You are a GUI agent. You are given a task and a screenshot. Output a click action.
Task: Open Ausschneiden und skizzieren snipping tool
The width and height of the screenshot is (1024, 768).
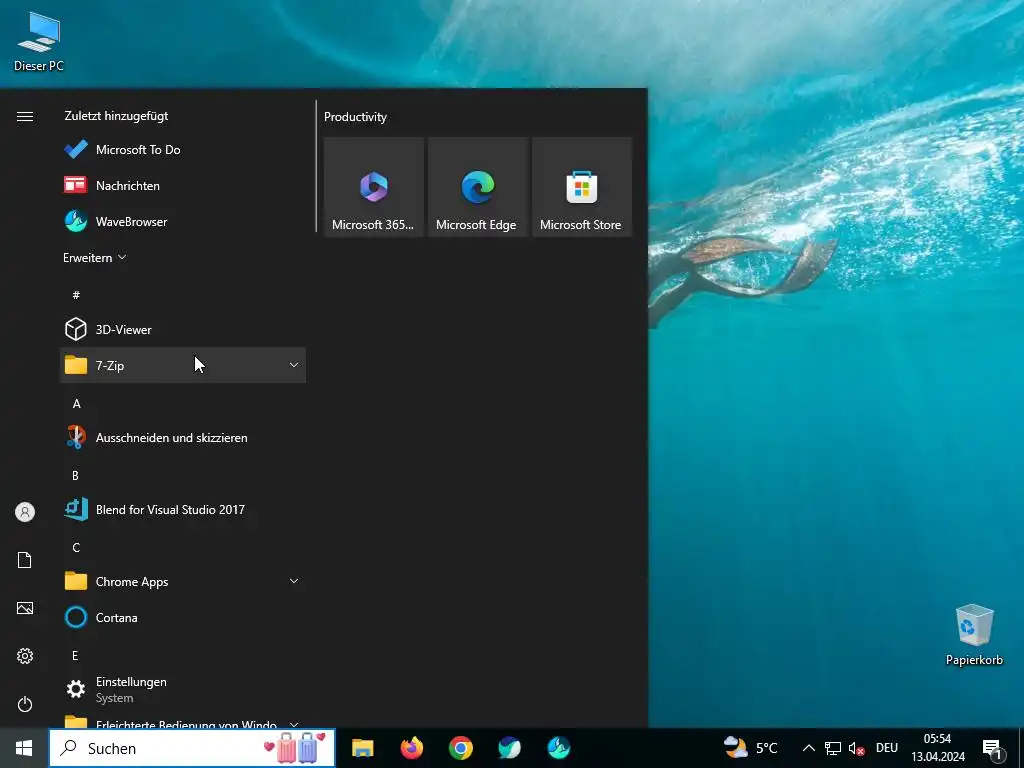pyautogui.click(x=183, y=438)
